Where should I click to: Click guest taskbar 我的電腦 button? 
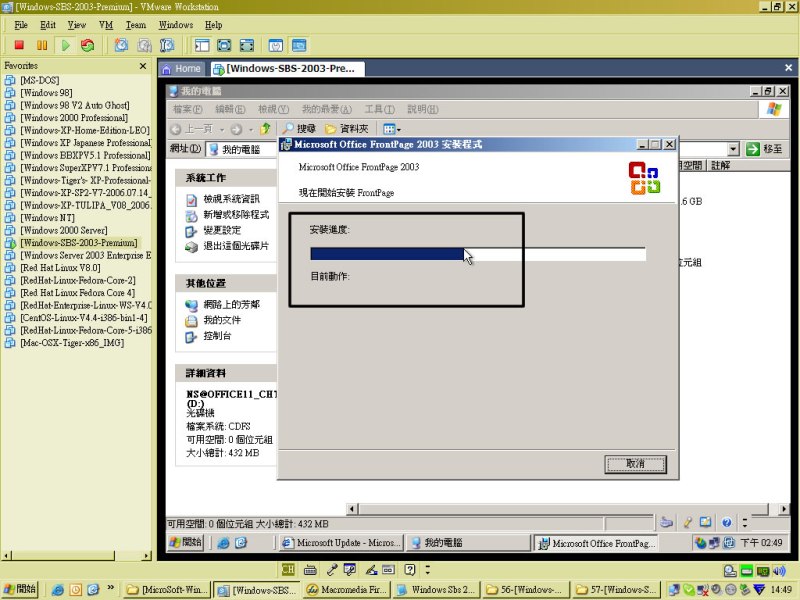pos(468,543)
